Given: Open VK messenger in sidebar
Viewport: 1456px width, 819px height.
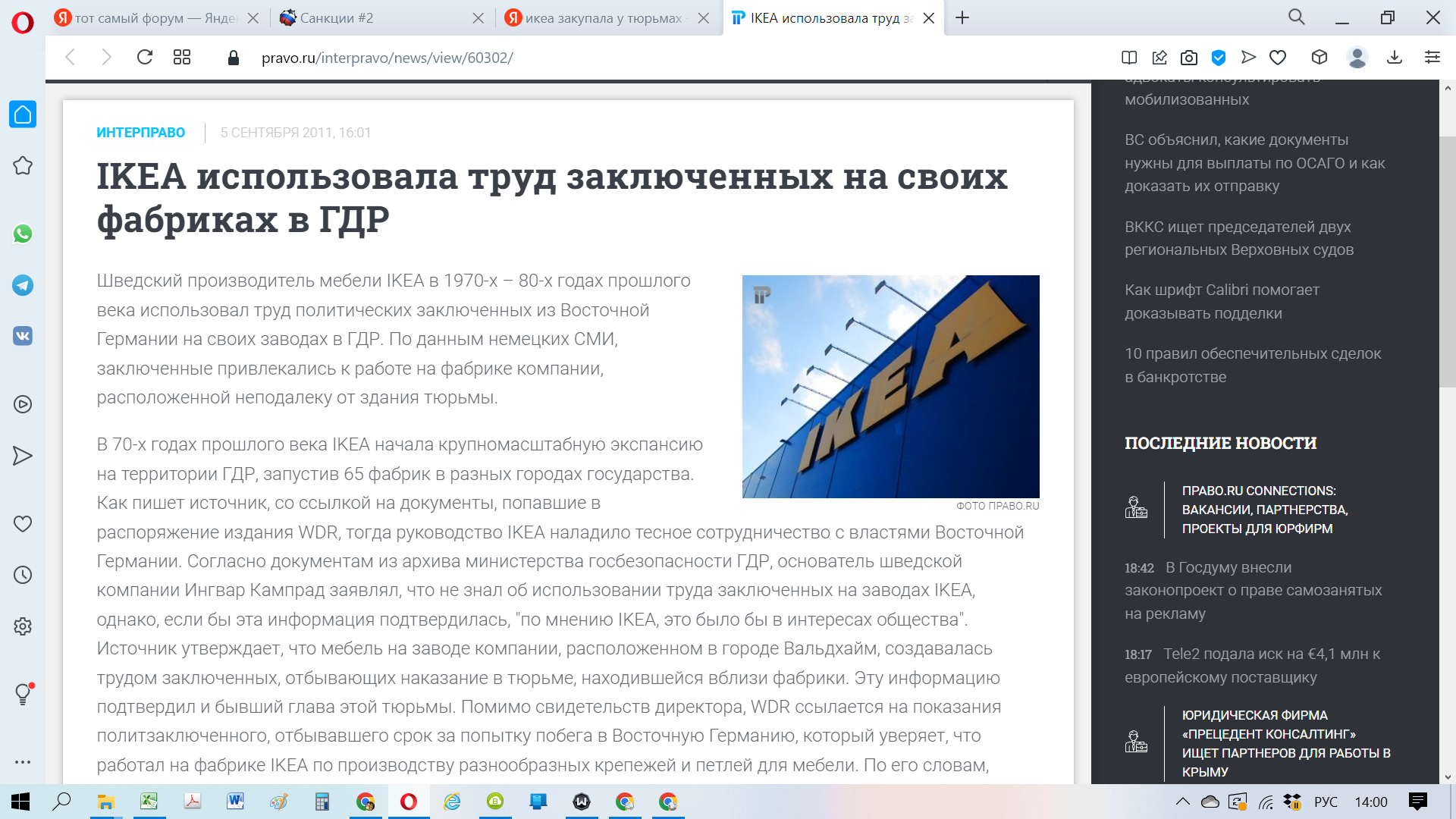Looking at the screenshot, I should point(23,336).
